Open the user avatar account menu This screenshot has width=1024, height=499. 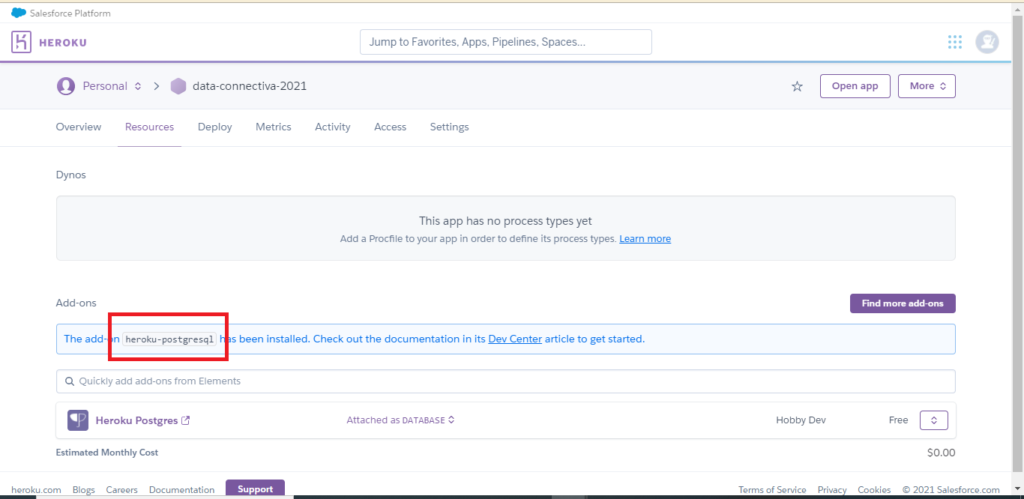point(987,42)
